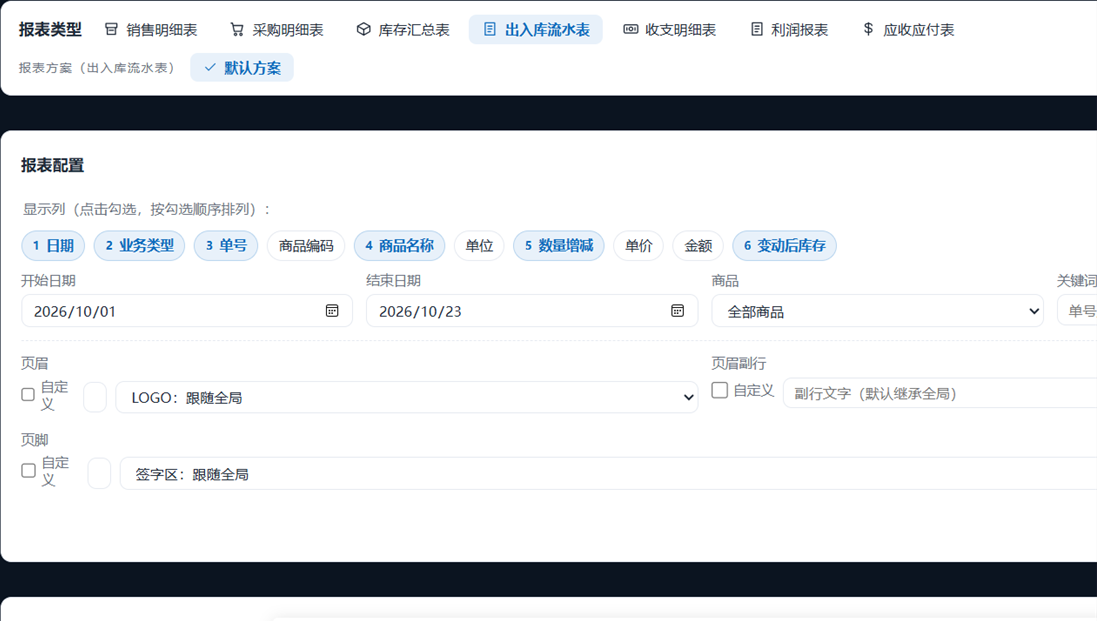Click the shopping cart icon of 采购明细表
The width and height of the screenshot is (1097, 621).
pos(237,29)
